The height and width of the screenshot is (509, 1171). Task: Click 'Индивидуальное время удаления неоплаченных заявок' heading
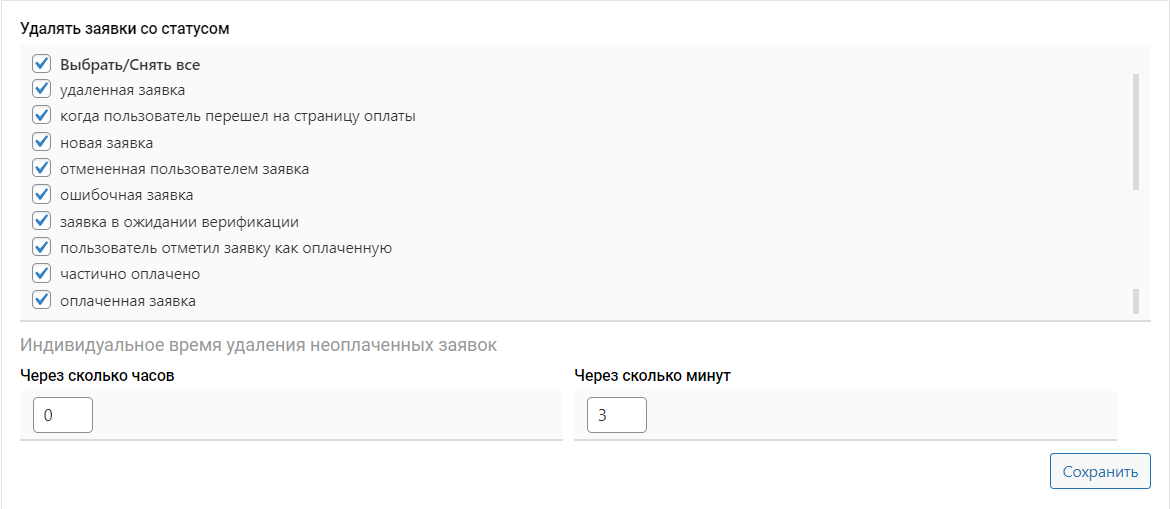coord(258,346)
